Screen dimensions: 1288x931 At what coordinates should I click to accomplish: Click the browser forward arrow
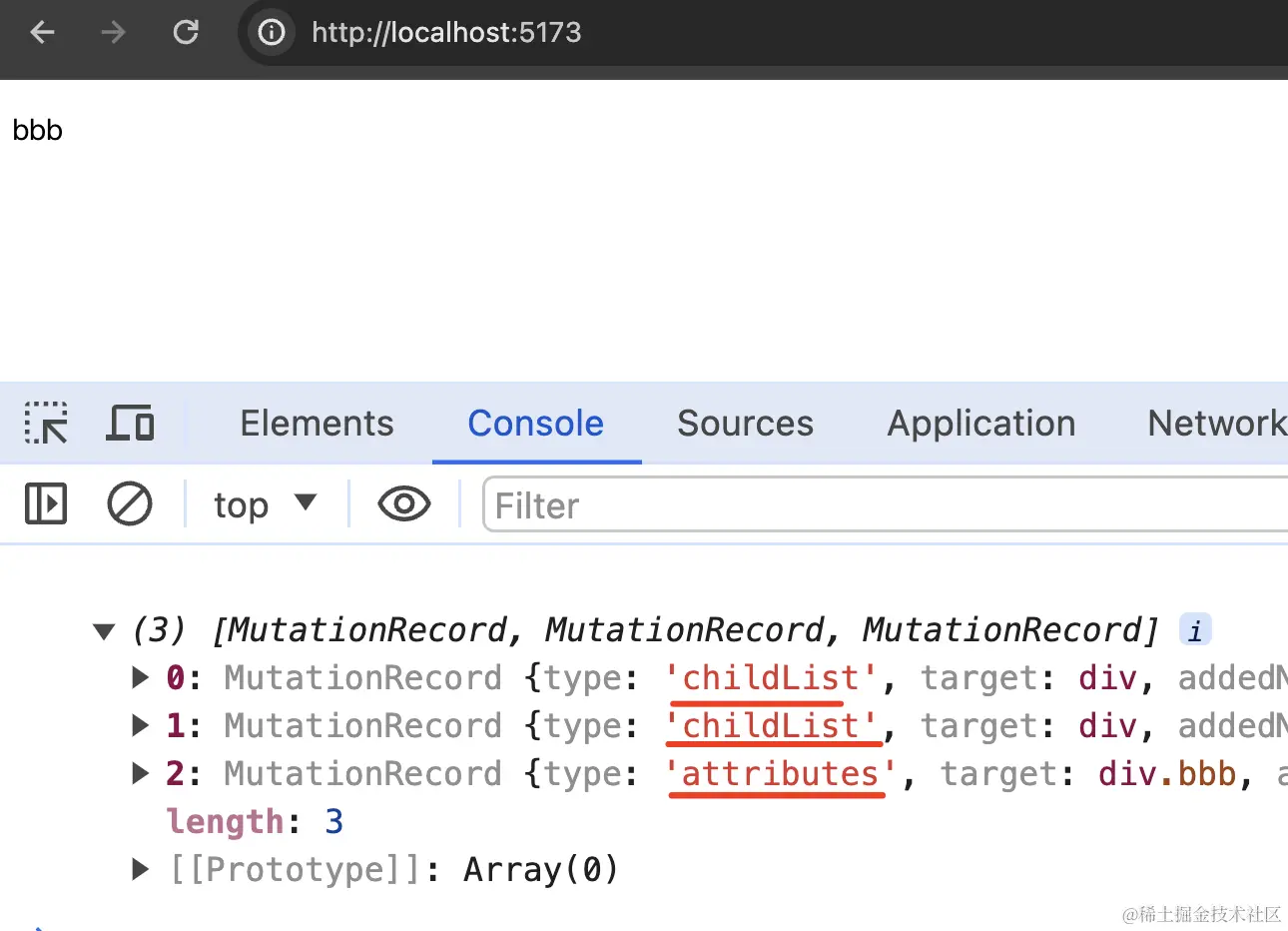point(114,33)
